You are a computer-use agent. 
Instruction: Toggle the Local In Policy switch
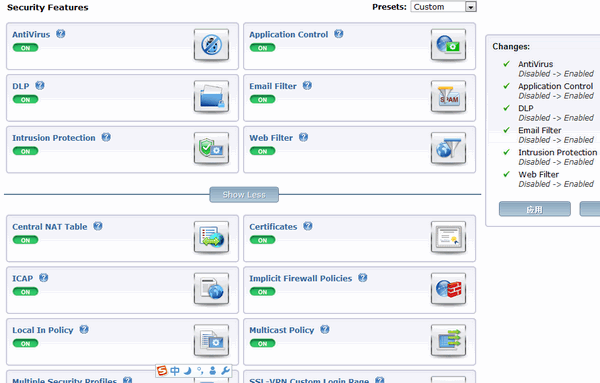[25, 343]
